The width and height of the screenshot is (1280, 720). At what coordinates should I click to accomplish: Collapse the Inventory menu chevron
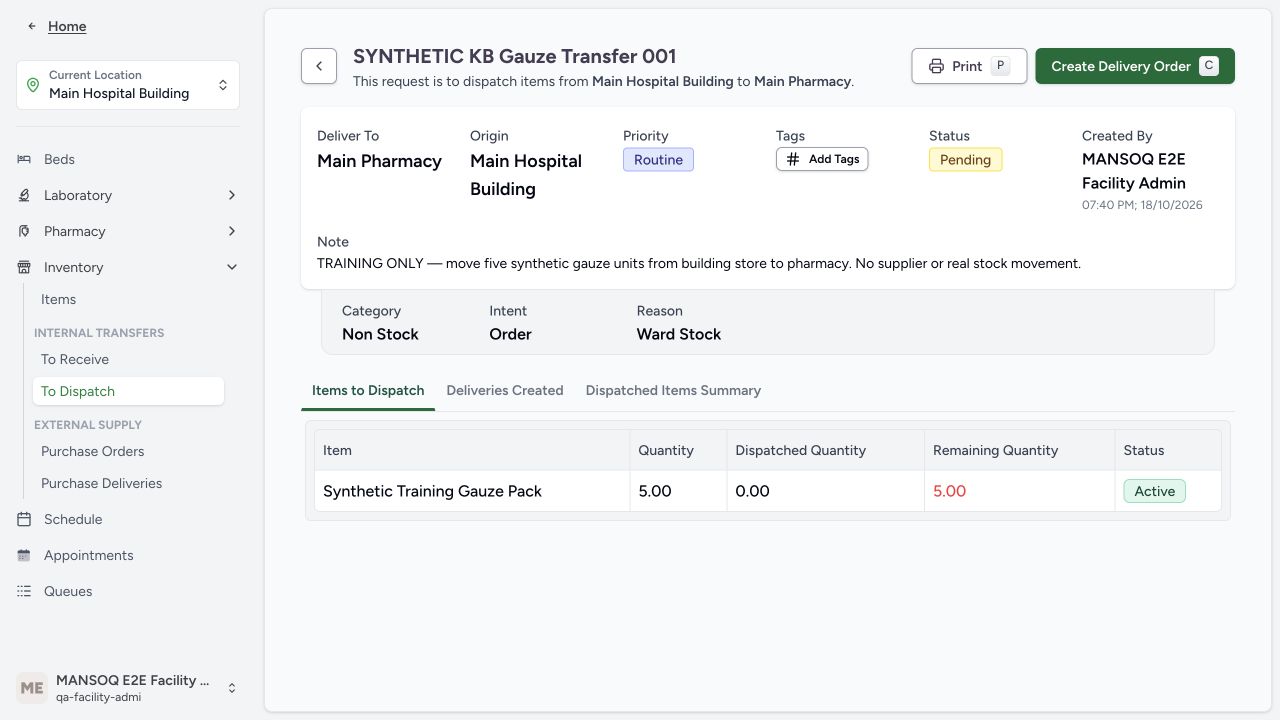pyautogui.click(x=232, y=267)
